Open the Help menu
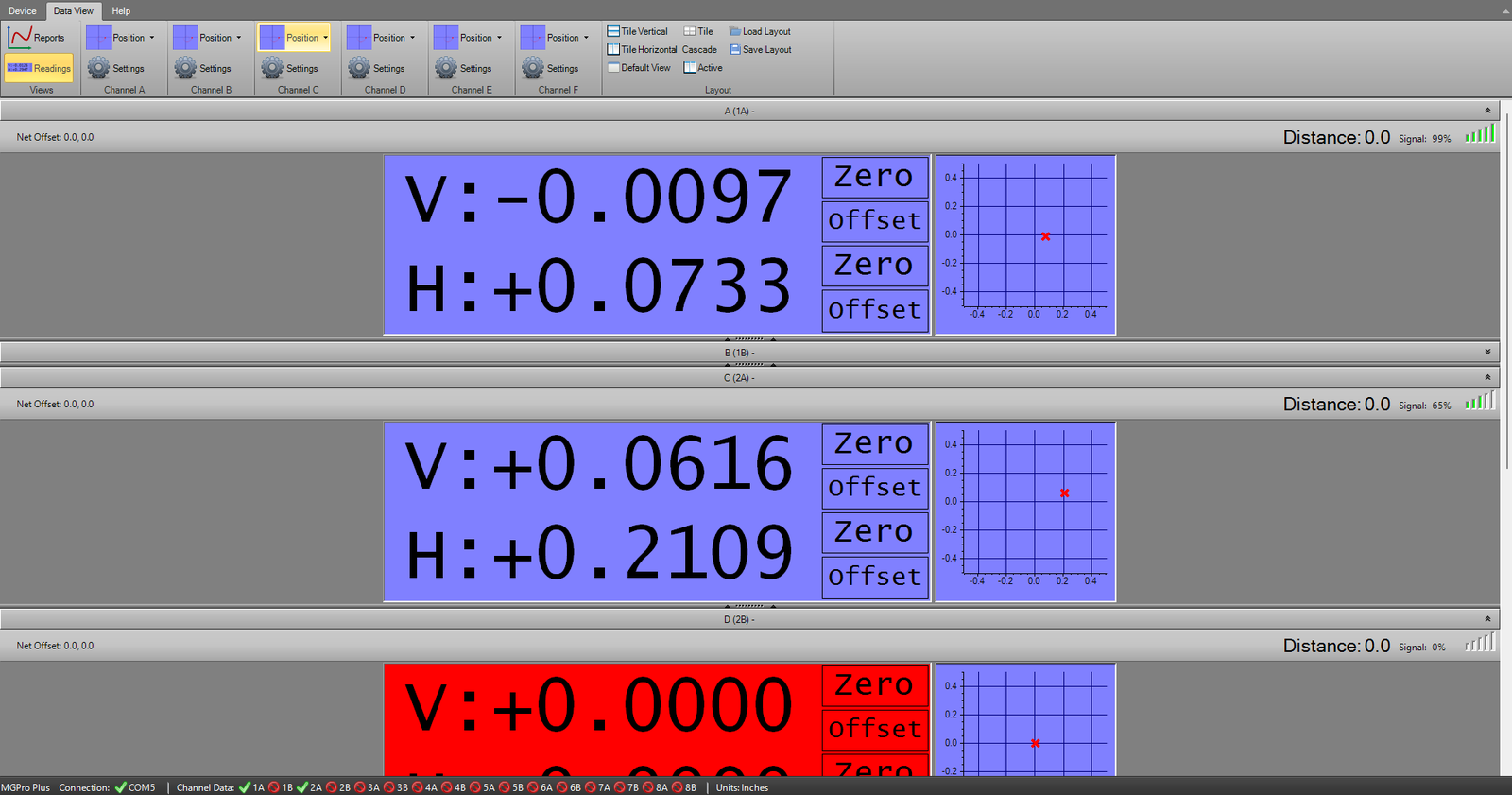 [121, 10]
